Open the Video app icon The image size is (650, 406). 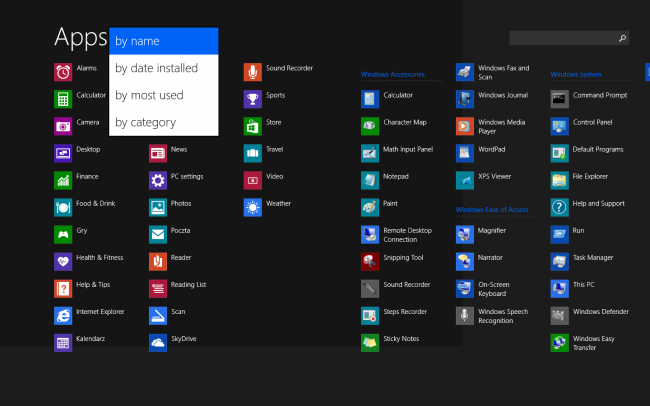[253, 180]
